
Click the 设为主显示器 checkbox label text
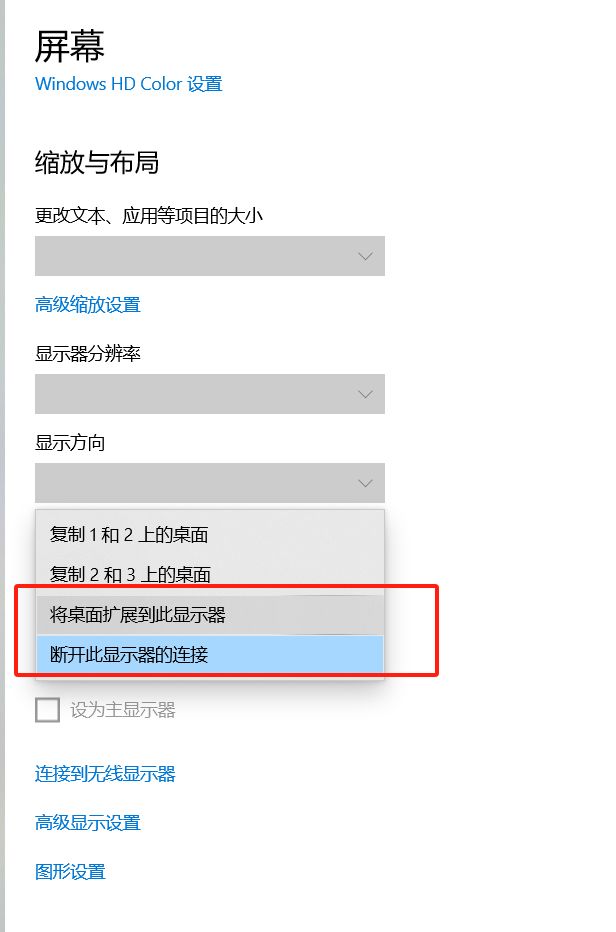123,710
